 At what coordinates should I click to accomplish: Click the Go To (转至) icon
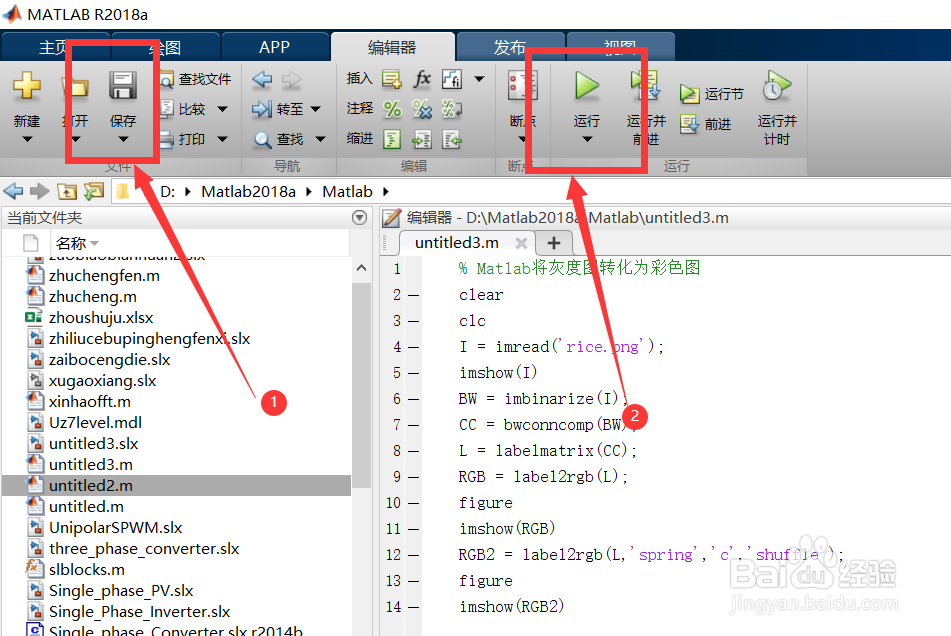(x=262, y=109)
